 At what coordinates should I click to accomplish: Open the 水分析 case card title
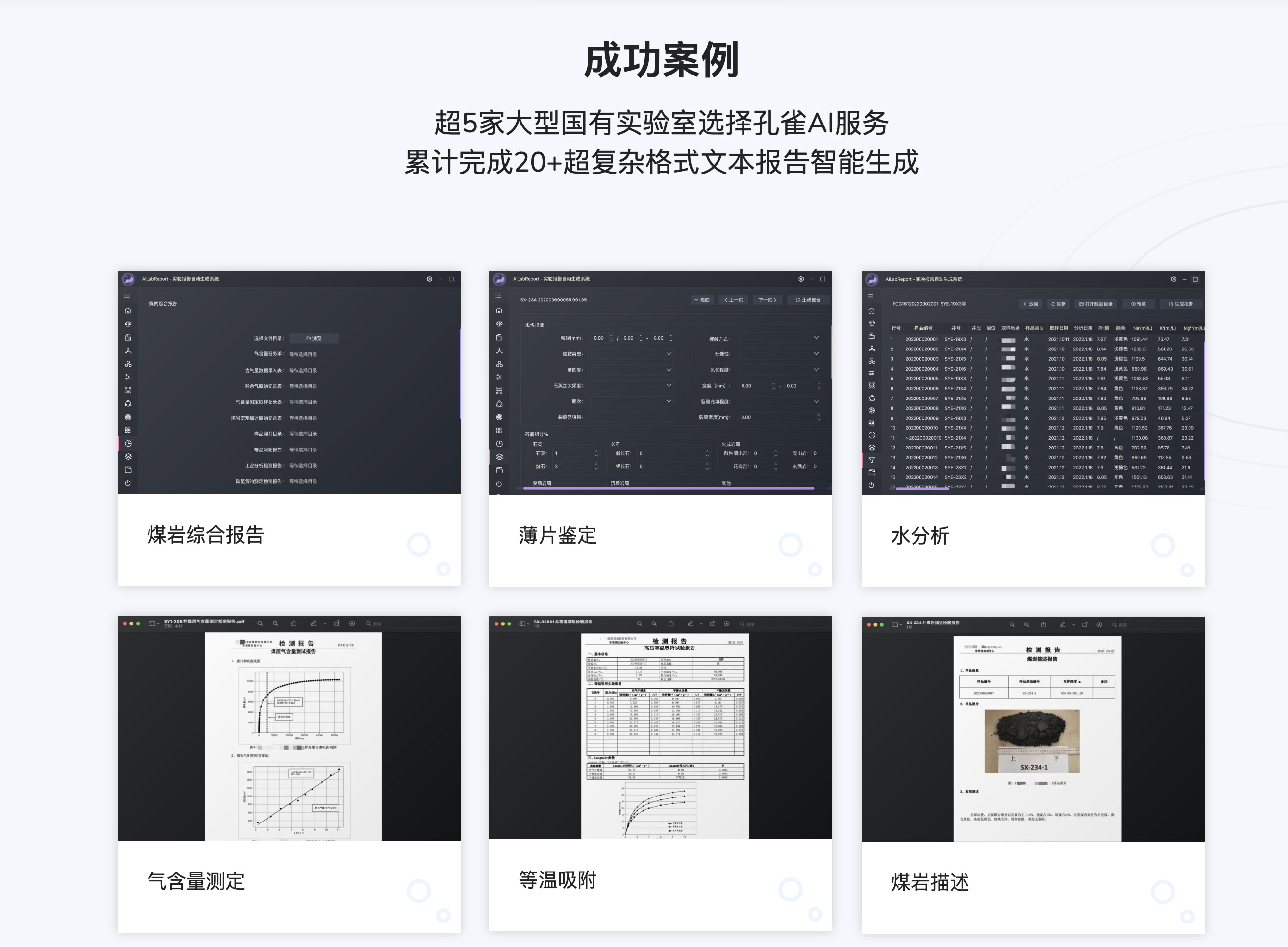point(920,535)
